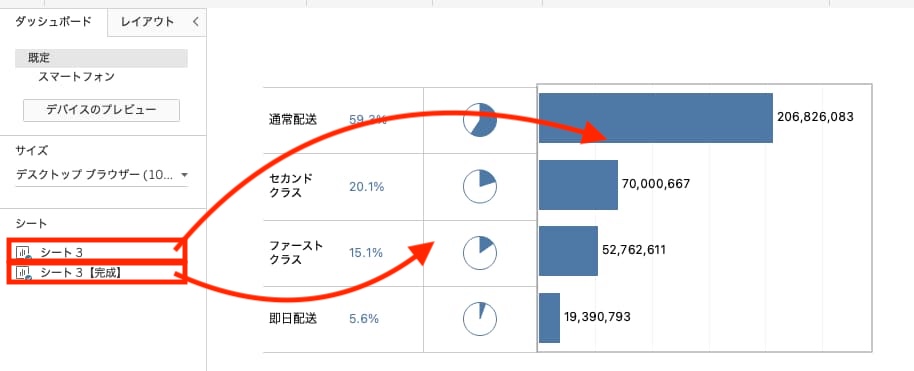
Task: Select the 206,826,083 bar for 通常配送
Action: pos(656,118)
